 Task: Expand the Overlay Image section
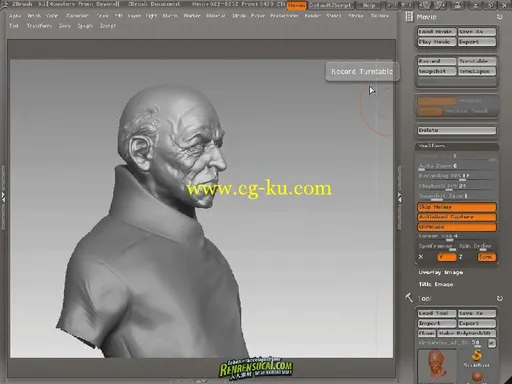click(441, 273)
